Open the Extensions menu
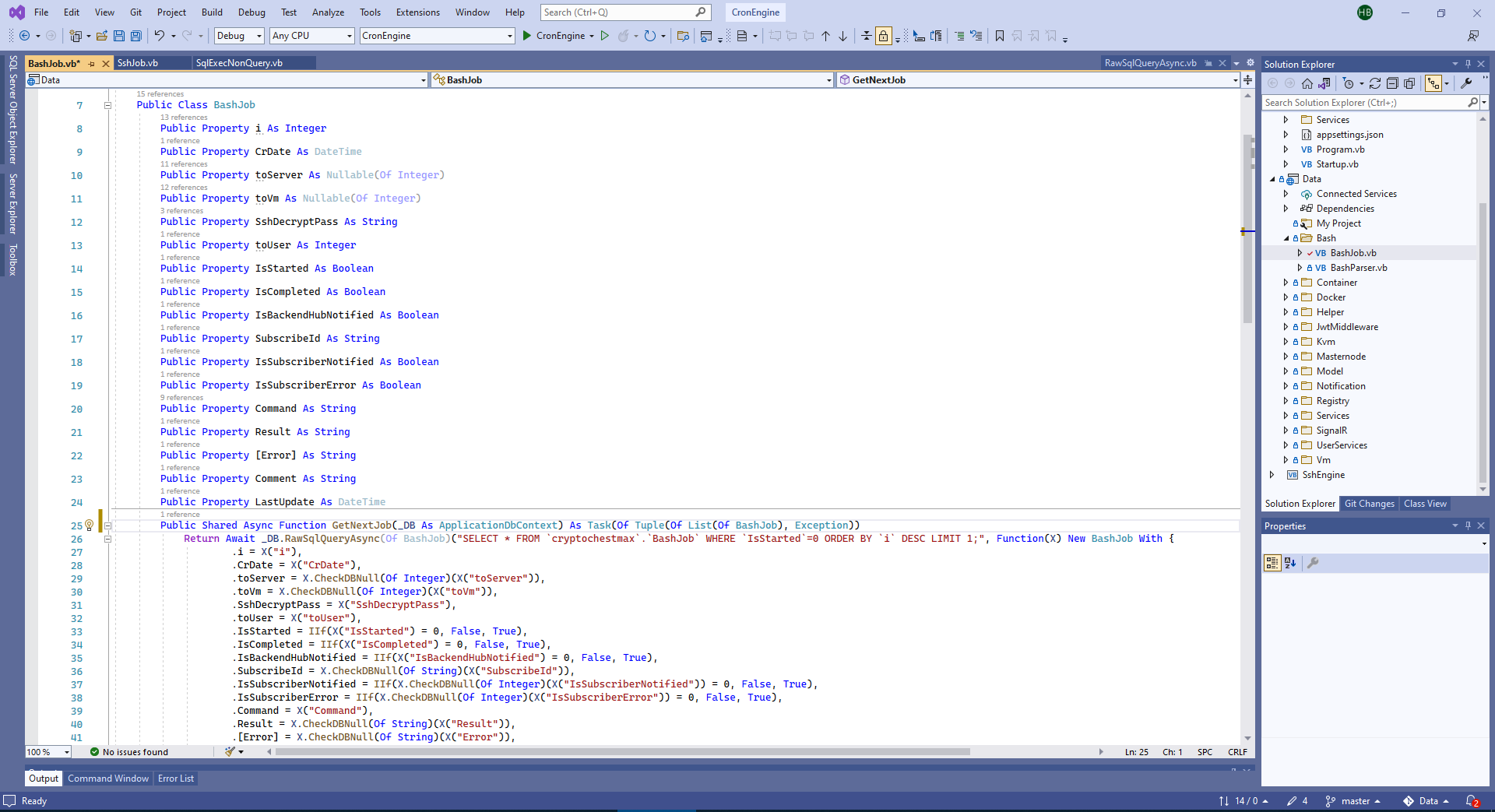The width and height of the screenshot is (1495, 812). pyautogui.click(x=418, y=12)
